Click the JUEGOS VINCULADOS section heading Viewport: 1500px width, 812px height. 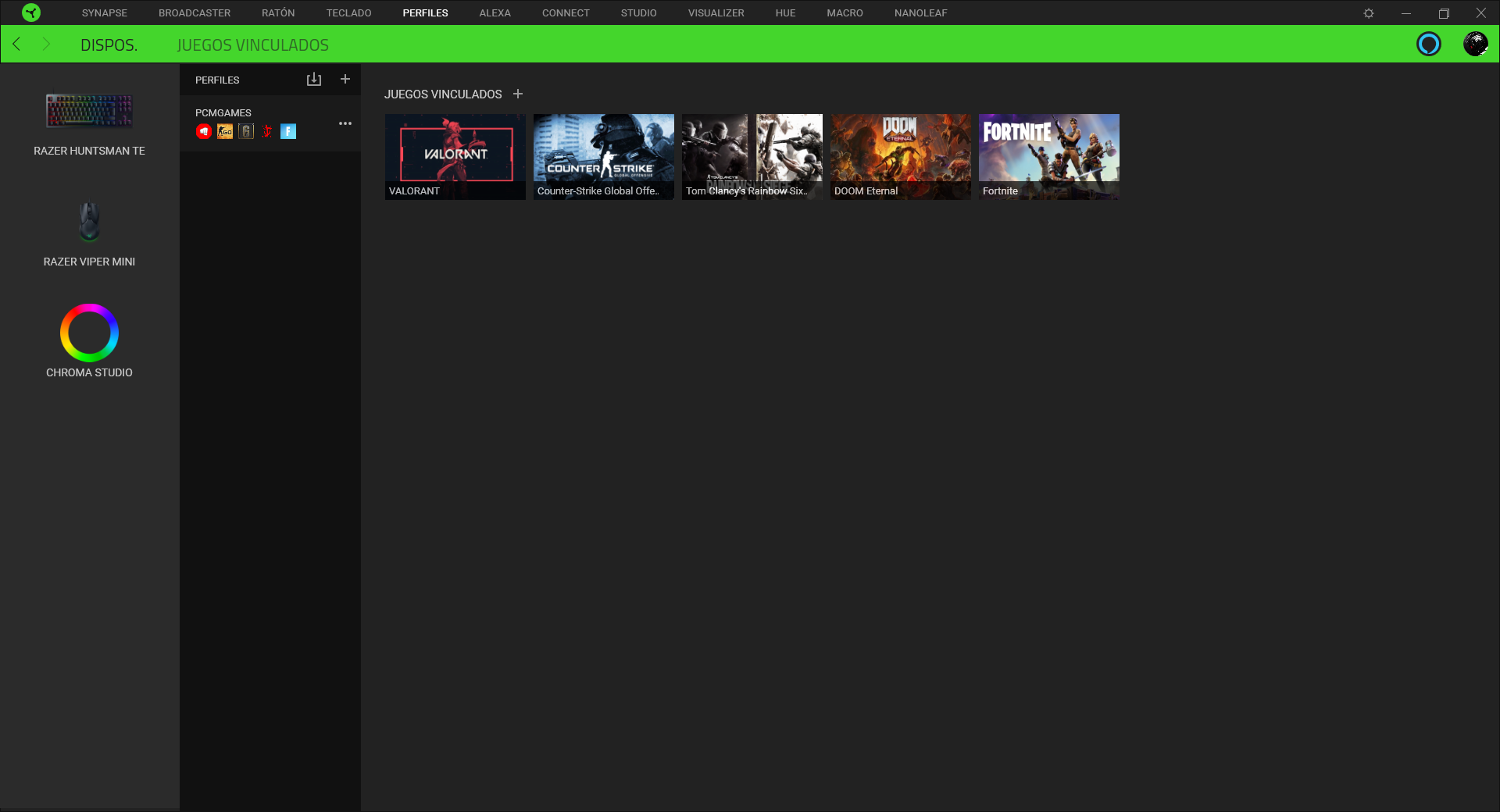click(x=443, y=94)
